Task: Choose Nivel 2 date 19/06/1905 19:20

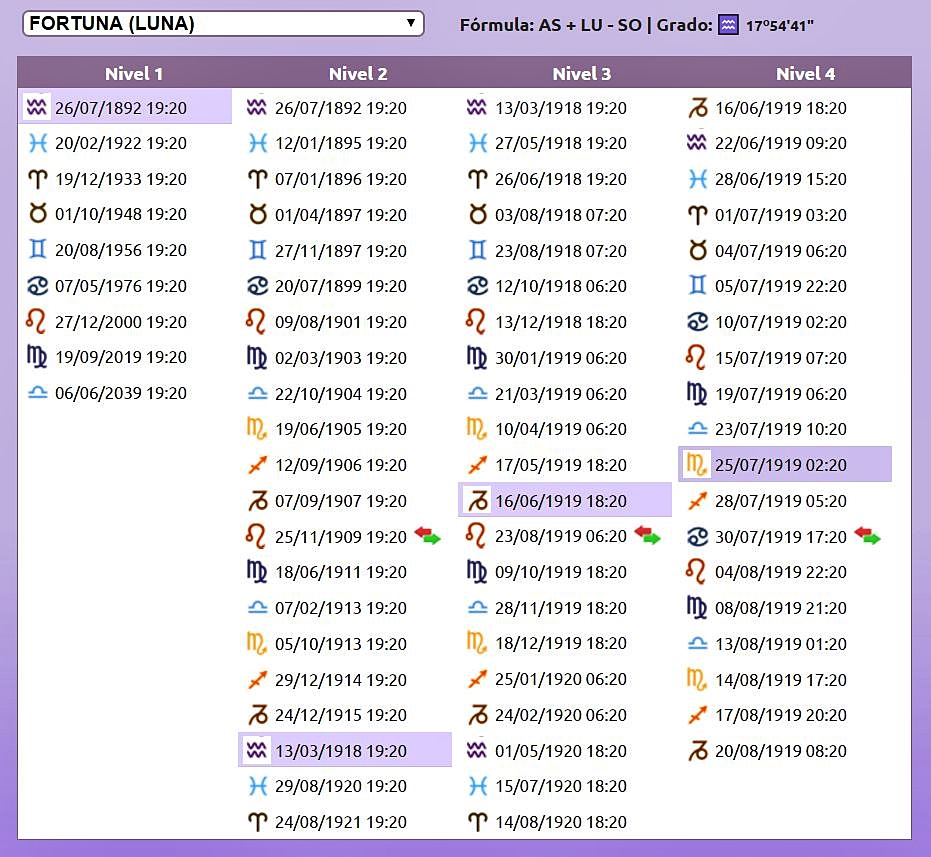Action: point(341,430)
